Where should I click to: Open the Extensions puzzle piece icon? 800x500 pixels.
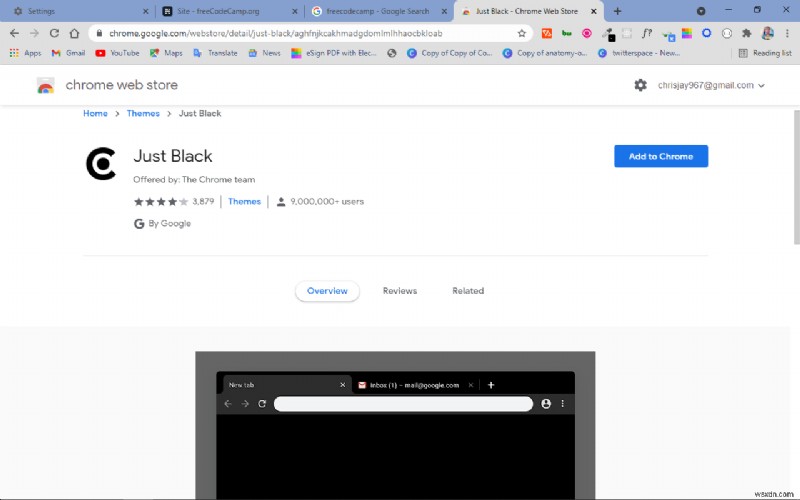click(x=746, y=33)
